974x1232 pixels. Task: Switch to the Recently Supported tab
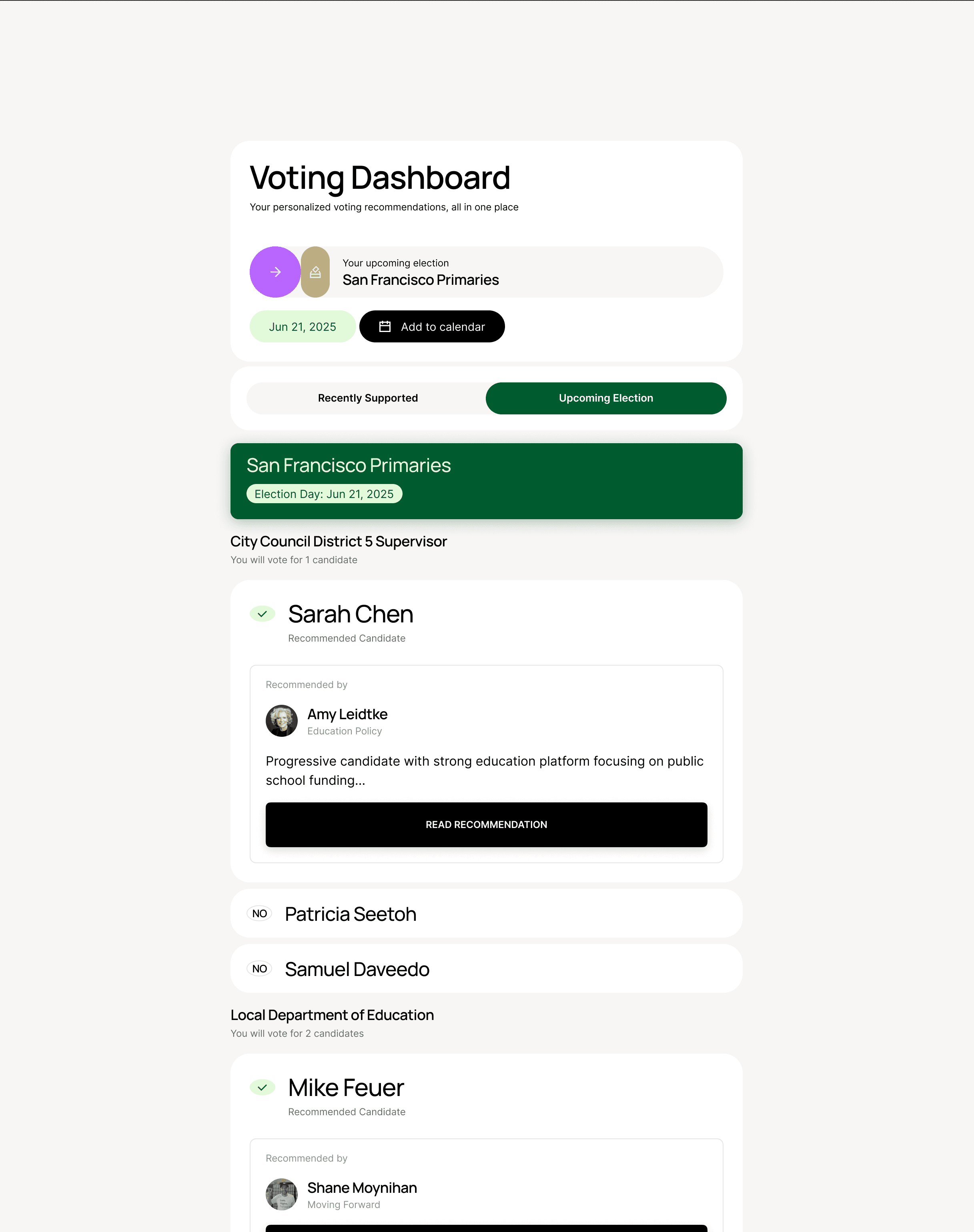coord(368,398)
